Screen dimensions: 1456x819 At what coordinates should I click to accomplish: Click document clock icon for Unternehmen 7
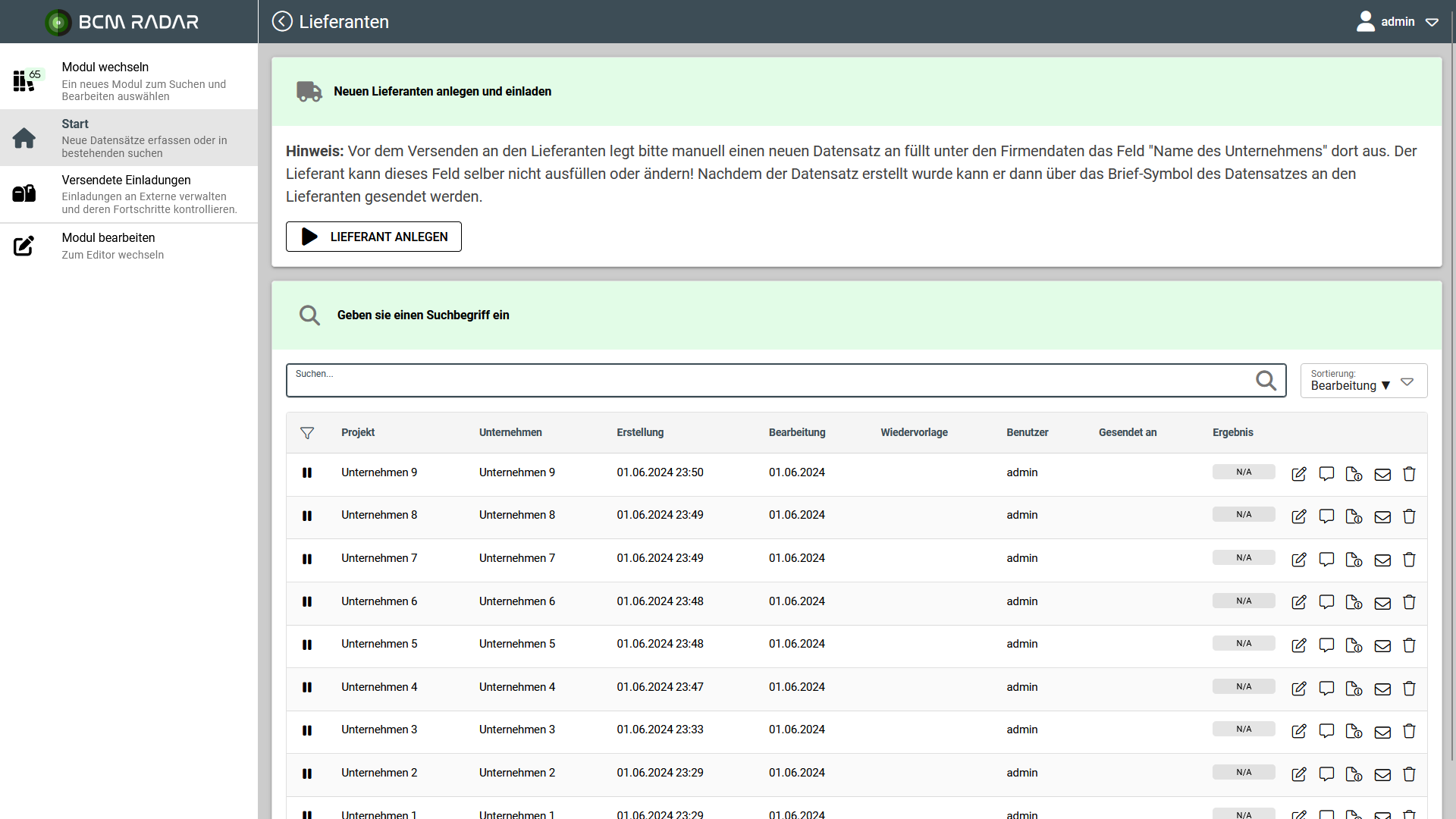point(1354,560)
